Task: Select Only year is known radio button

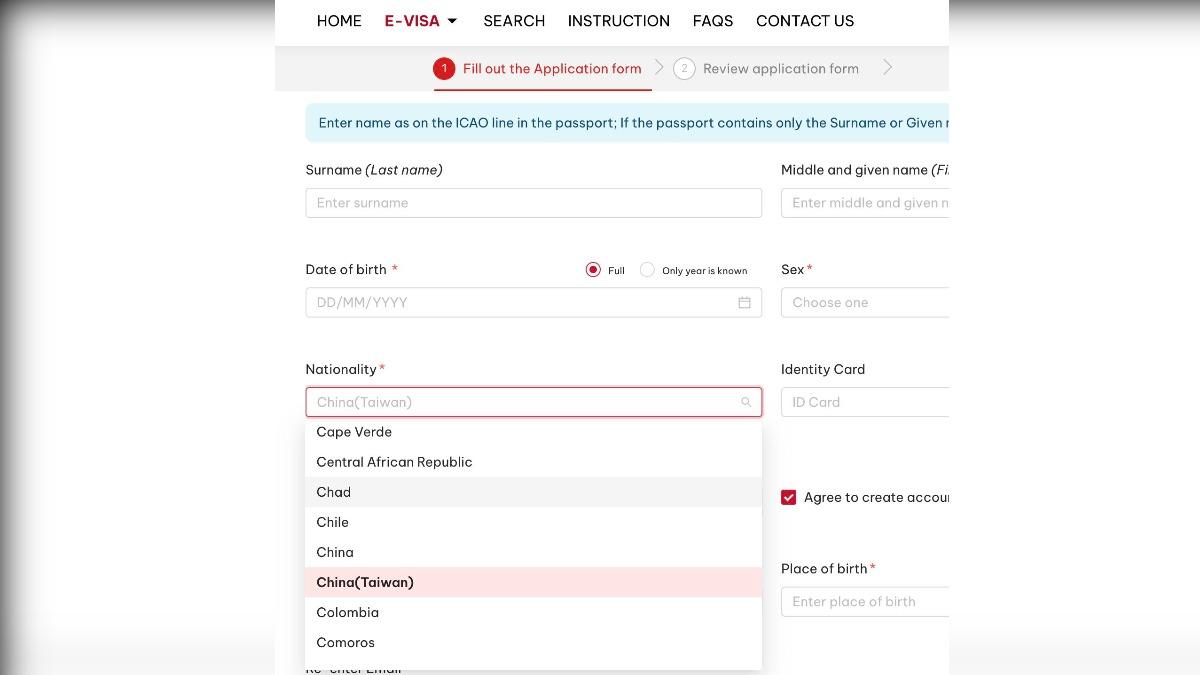Action: pyautogui.click(x=647, y=270)
